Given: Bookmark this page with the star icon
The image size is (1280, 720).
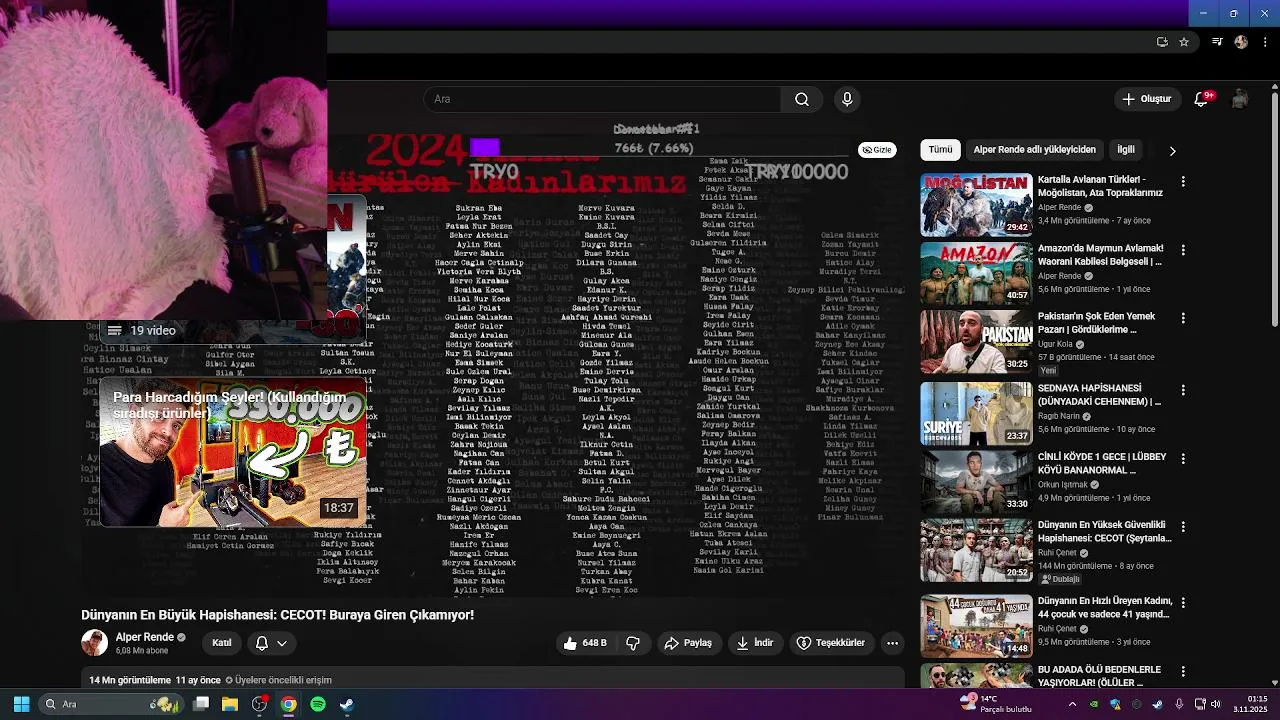Looking at the screenshot, I should [1184, 42].
